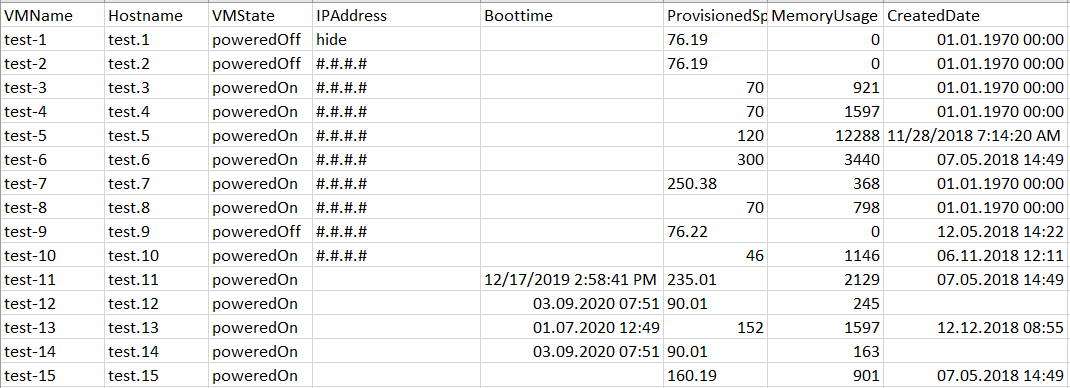Select the 11/28/2018 7:14:20 AM date cell
This screenshot has height=388, width=1070.
(976, 135)
